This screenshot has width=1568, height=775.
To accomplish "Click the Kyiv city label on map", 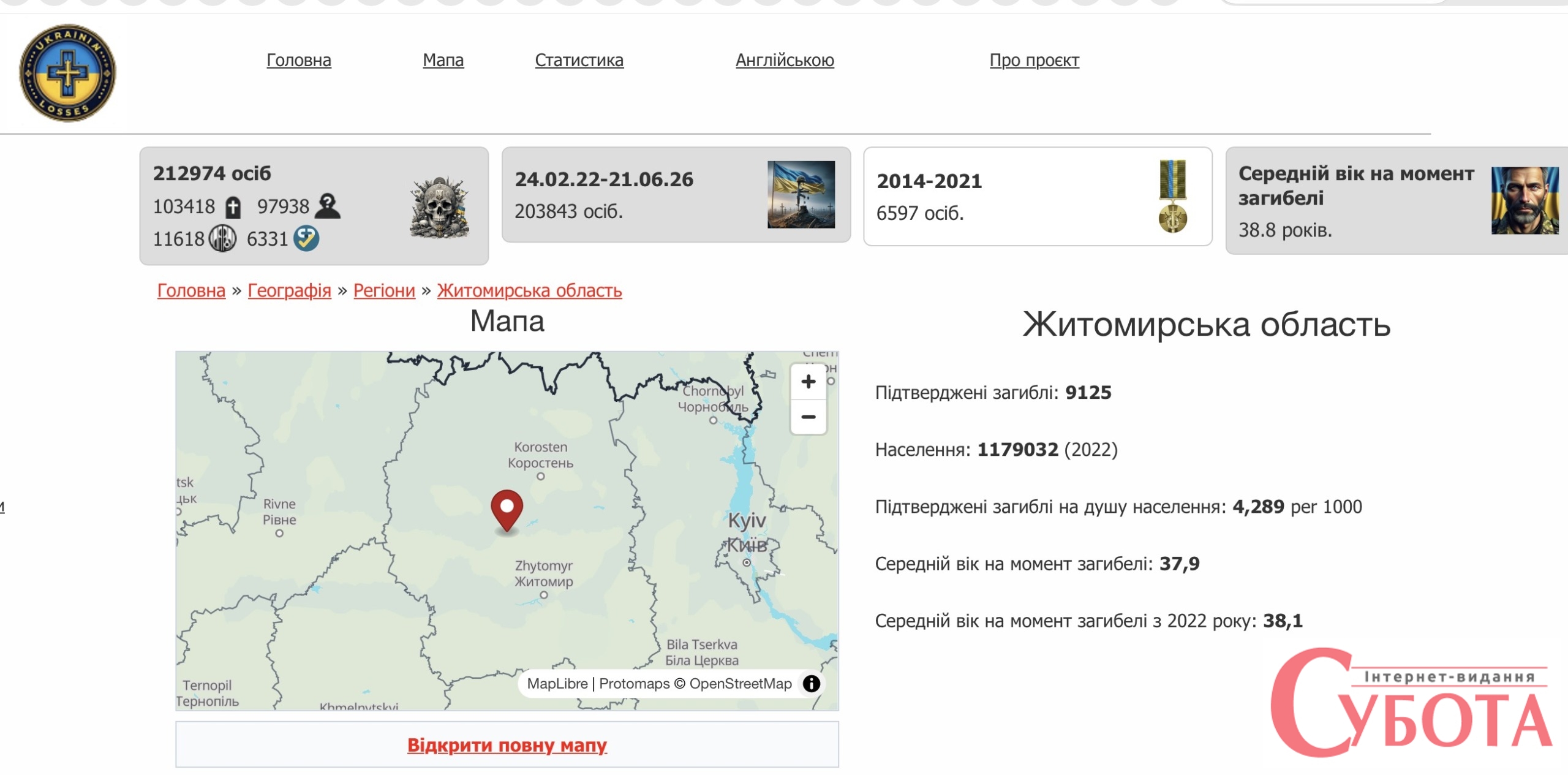I will tap(747, 532).
